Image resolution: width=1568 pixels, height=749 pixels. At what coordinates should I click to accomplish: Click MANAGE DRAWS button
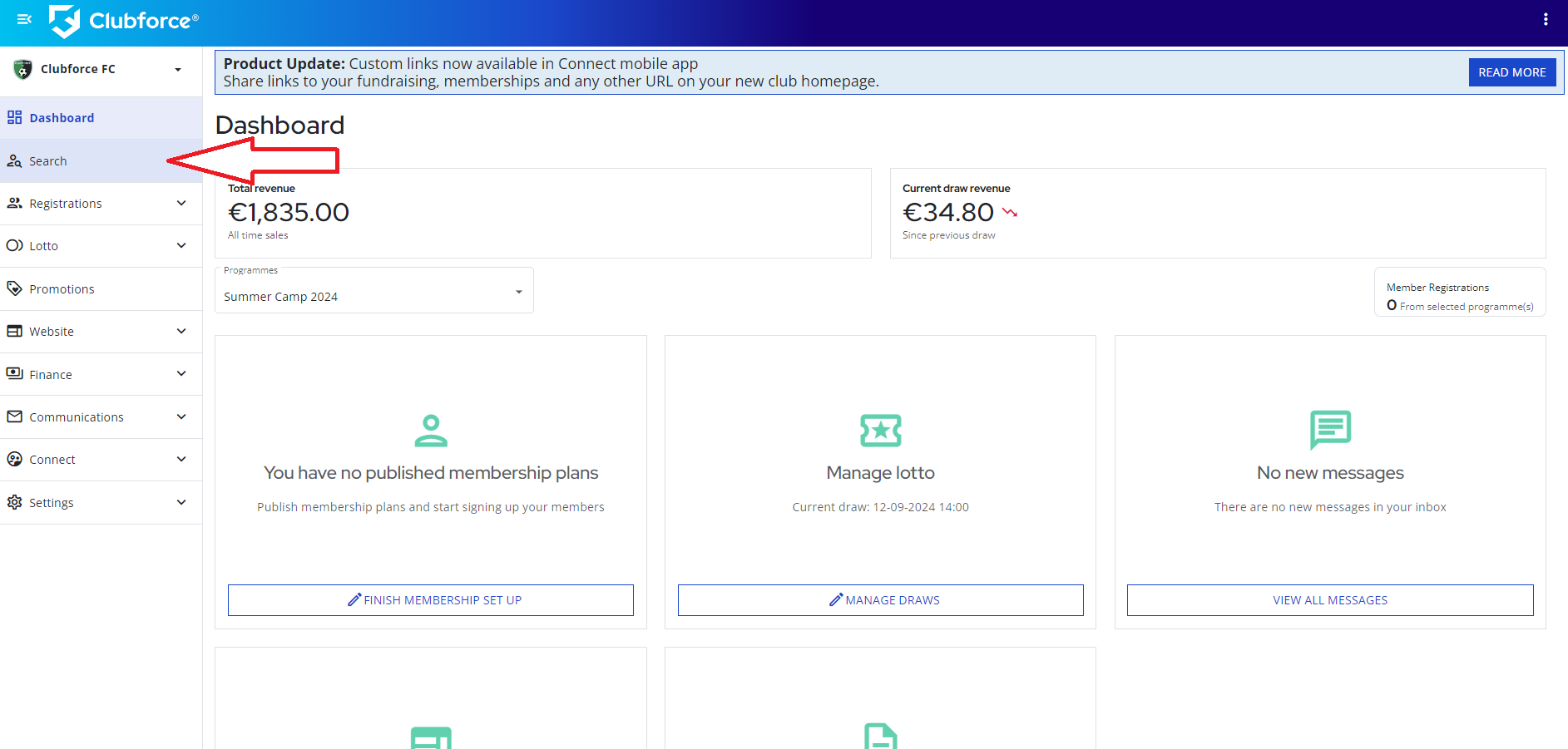[881, 600]
